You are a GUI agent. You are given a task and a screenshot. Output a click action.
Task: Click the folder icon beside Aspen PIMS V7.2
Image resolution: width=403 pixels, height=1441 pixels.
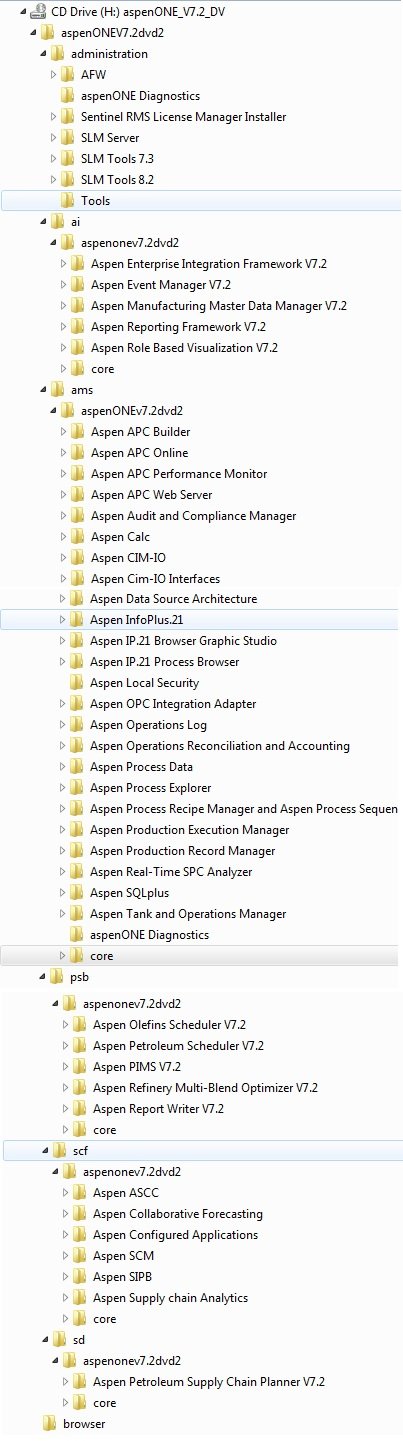81,1067
